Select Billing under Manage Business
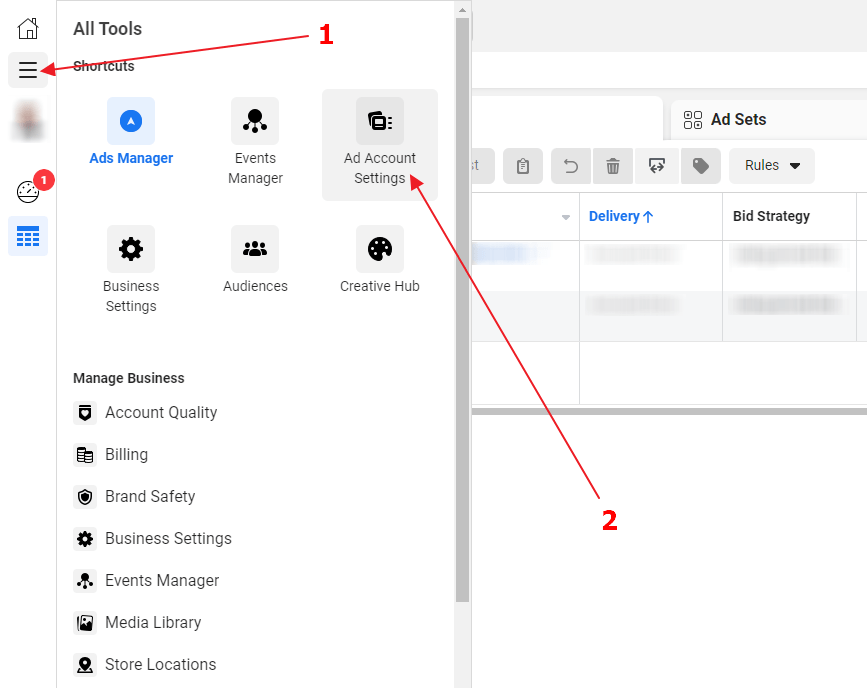Screen dimensions: 867x688 click(124, 454)
